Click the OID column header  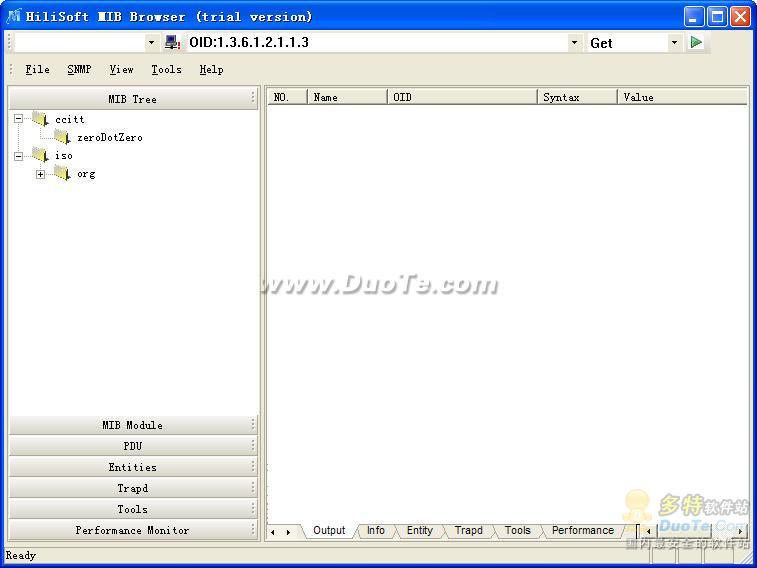click(x=462, y=97)
